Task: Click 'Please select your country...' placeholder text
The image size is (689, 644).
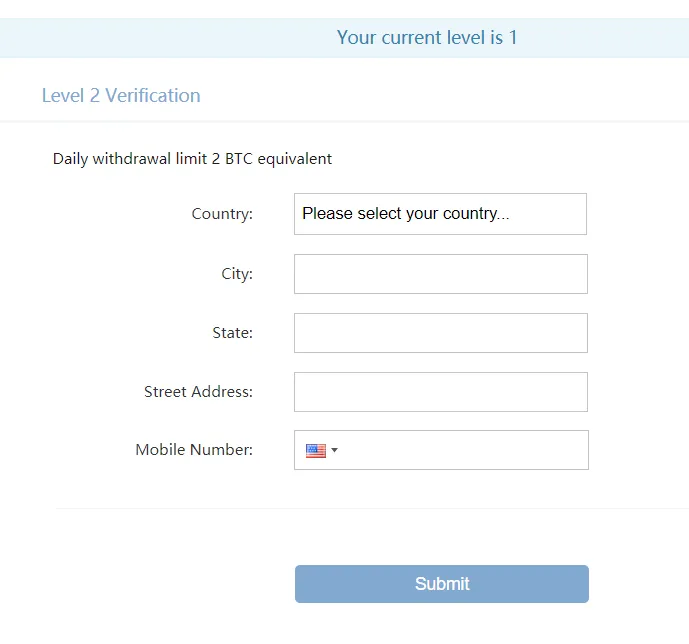Action: [406, 214]
